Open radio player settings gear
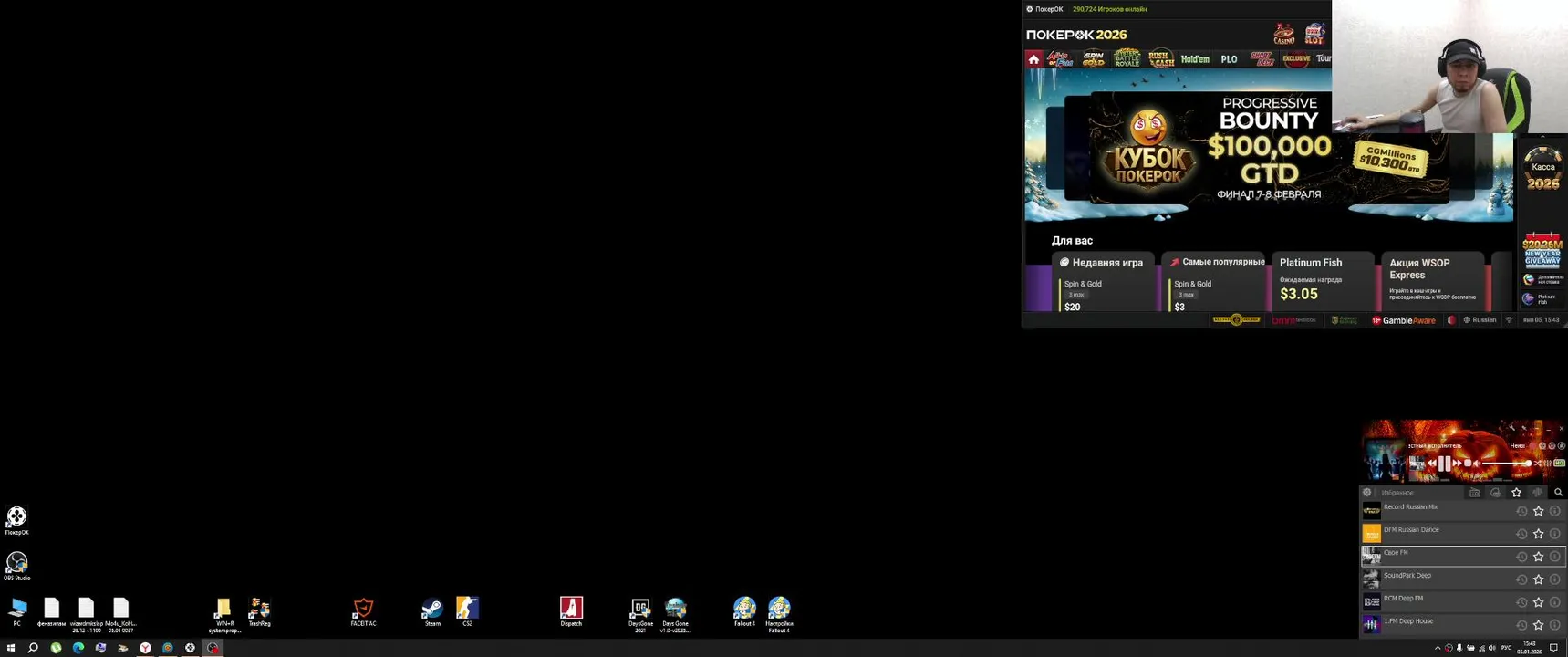This screenshot has width=1568, height=657. (x=1366, y=493)
